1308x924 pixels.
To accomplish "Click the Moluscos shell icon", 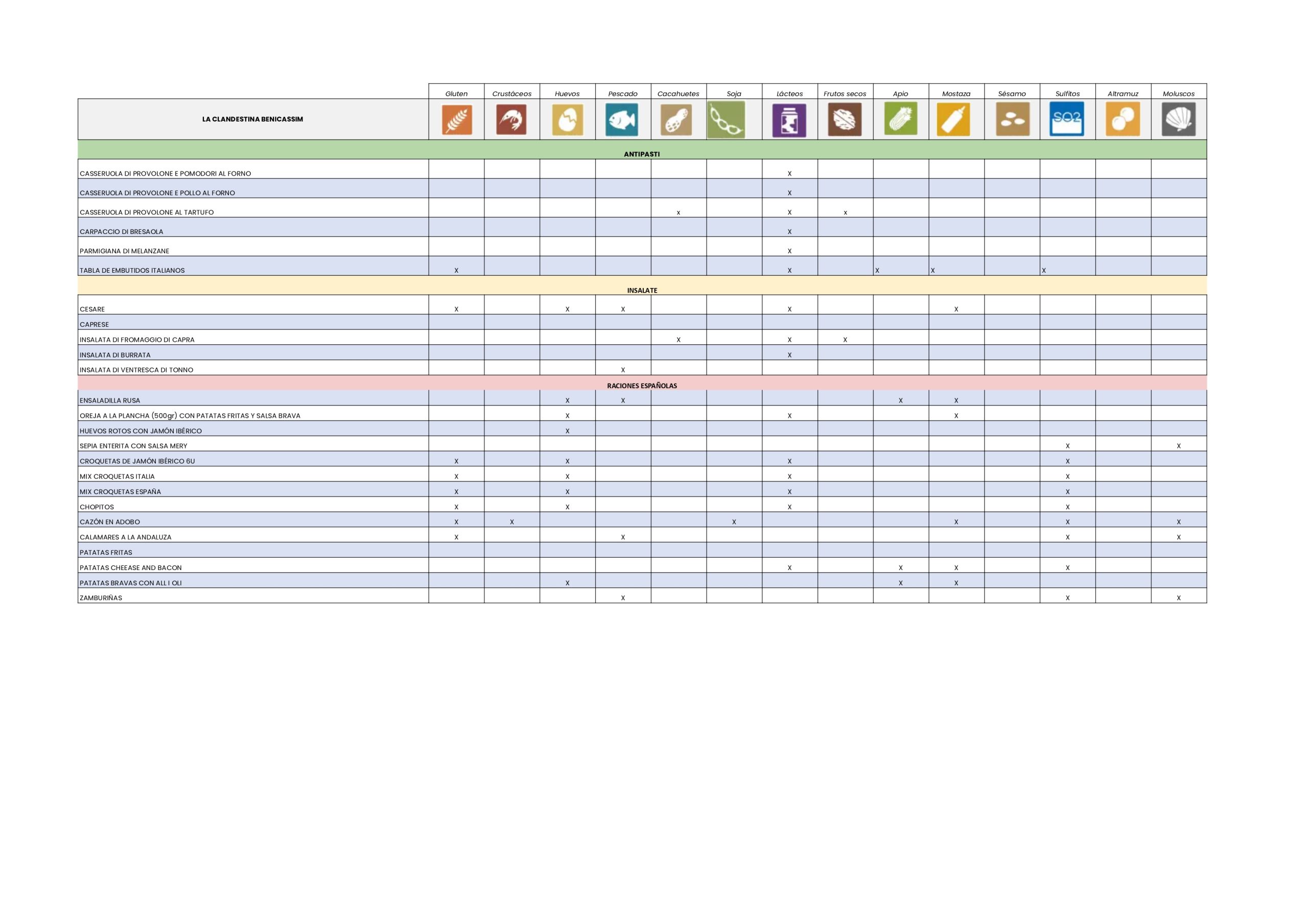I will tap(1178, 120).
